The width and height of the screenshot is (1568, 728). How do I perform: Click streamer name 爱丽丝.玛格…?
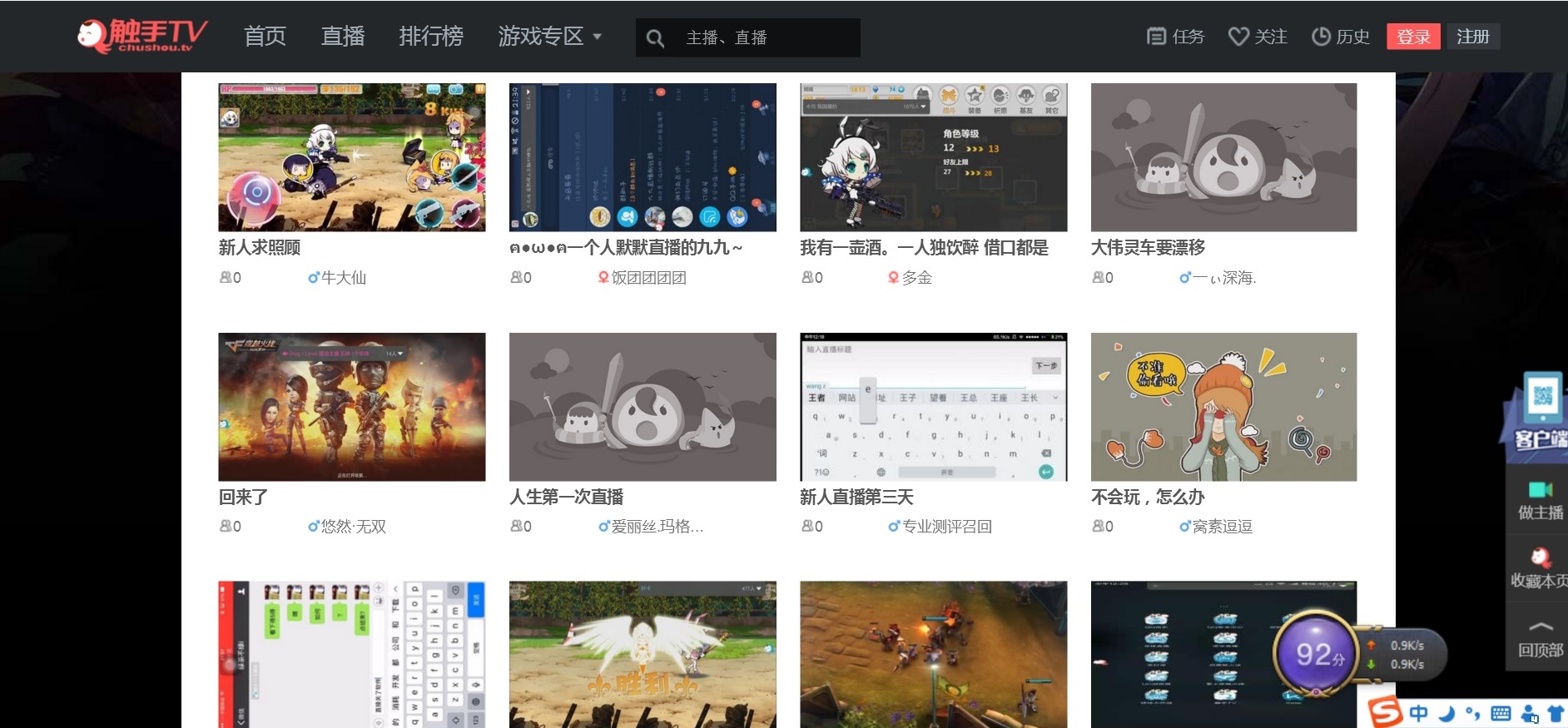click(x=657, y=526)
